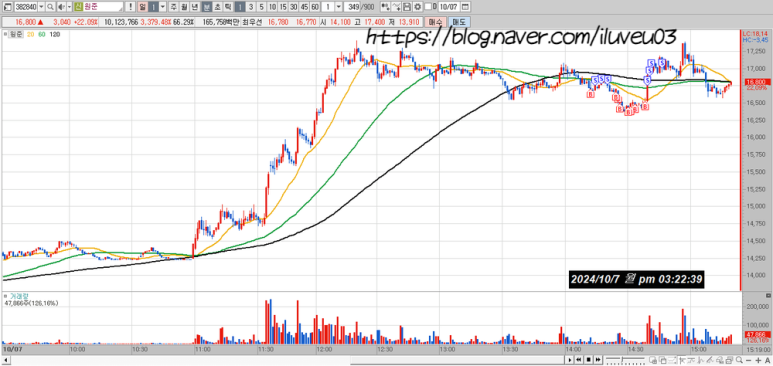The height and width of the screenshot is (366, 773).
Task: Select the 30 minute interval tab
Action: [x=293, y=7]
